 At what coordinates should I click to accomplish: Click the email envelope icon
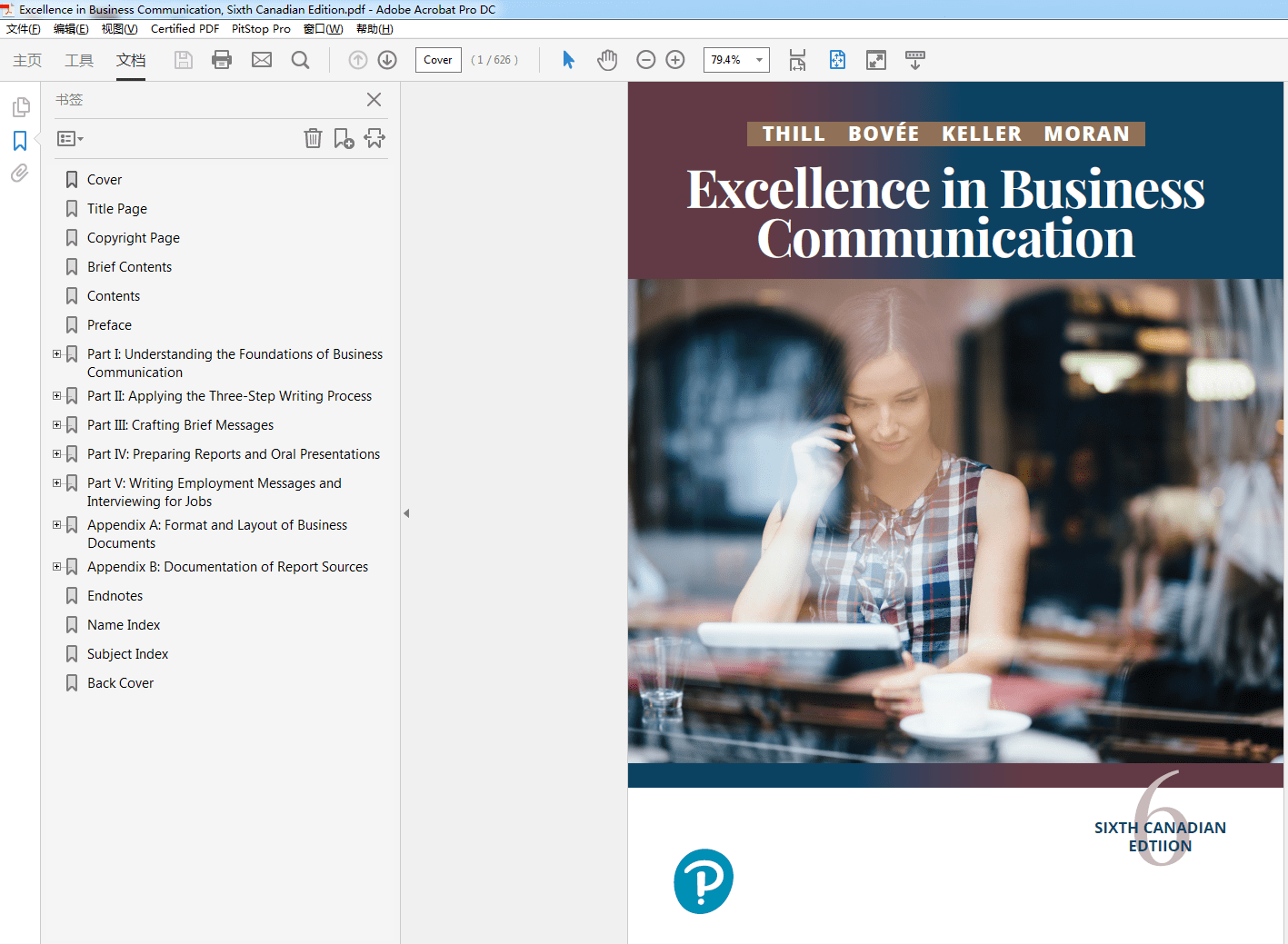point(262,60)
